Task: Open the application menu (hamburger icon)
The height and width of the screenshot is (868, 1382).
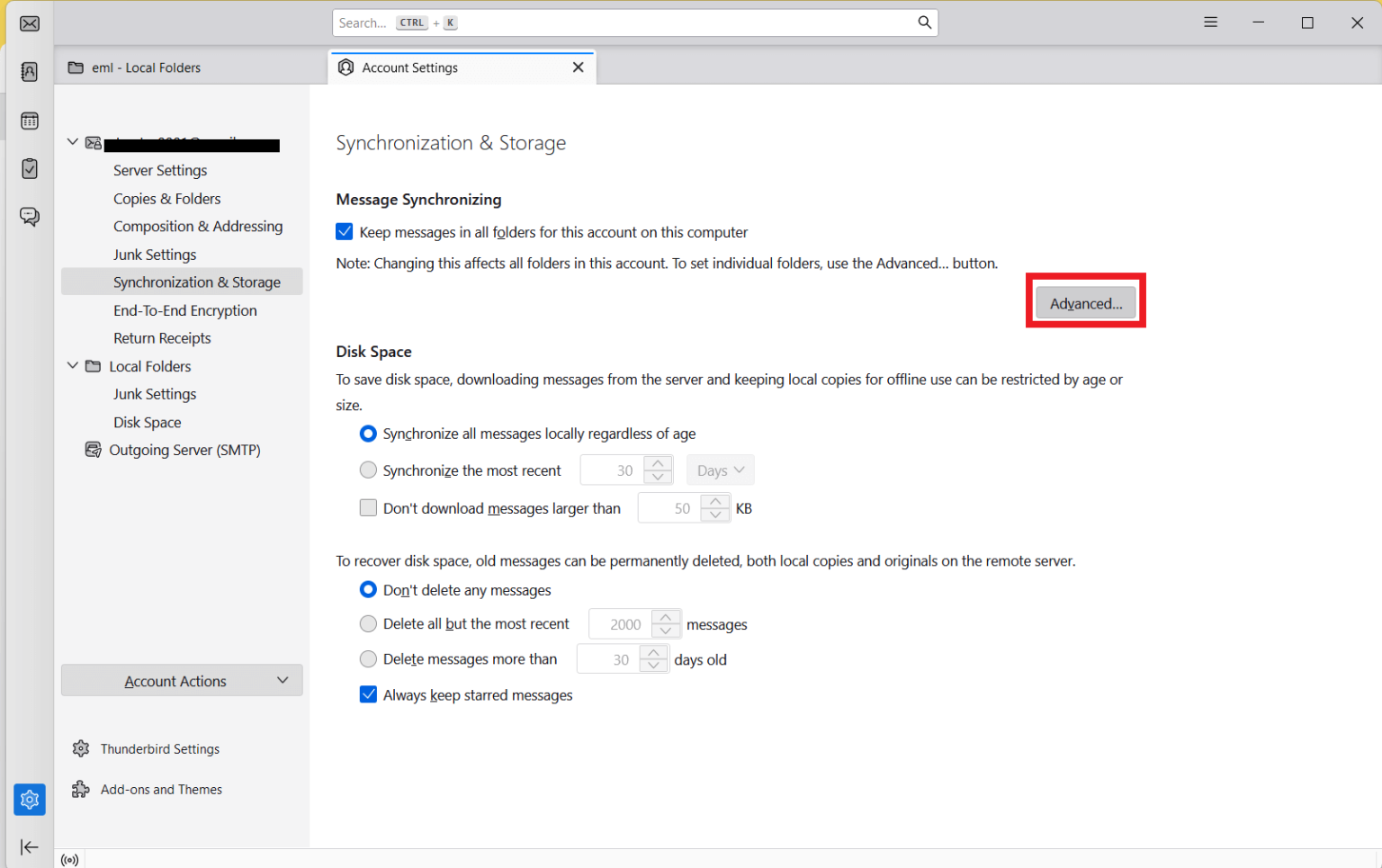Action: [x=1210, y=22]
